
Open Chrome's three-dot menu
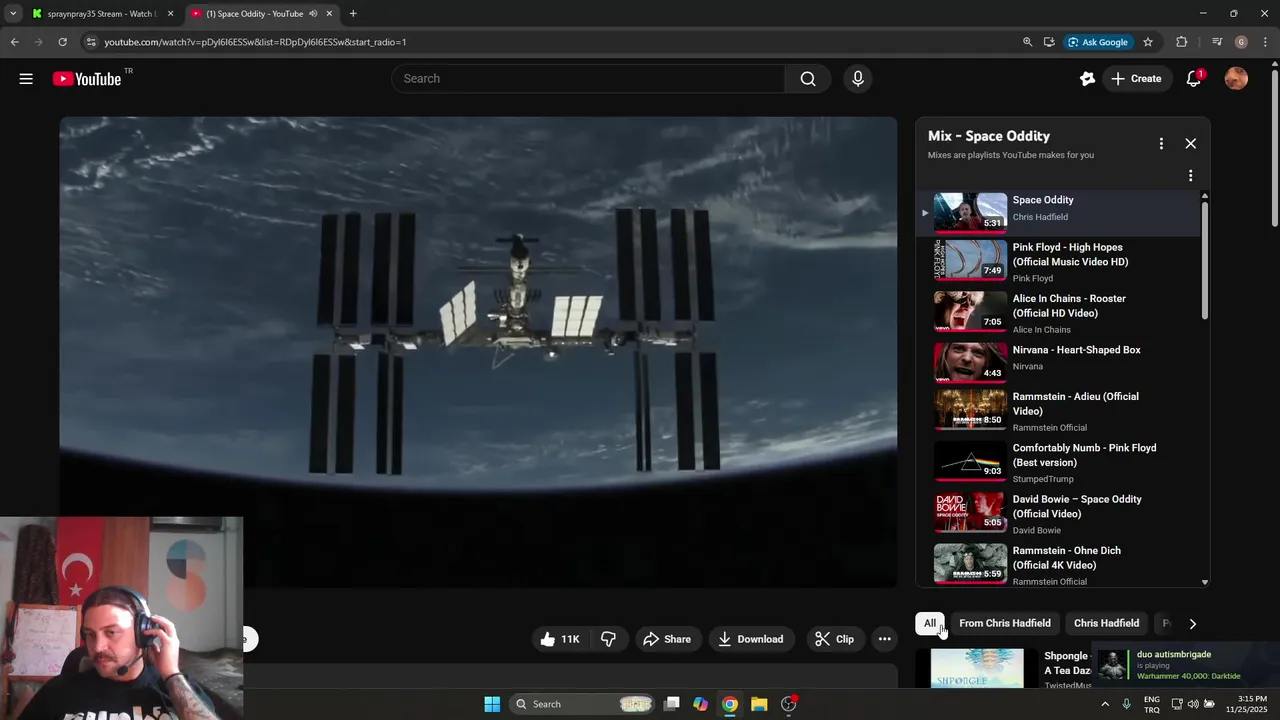click(1266, 42)
